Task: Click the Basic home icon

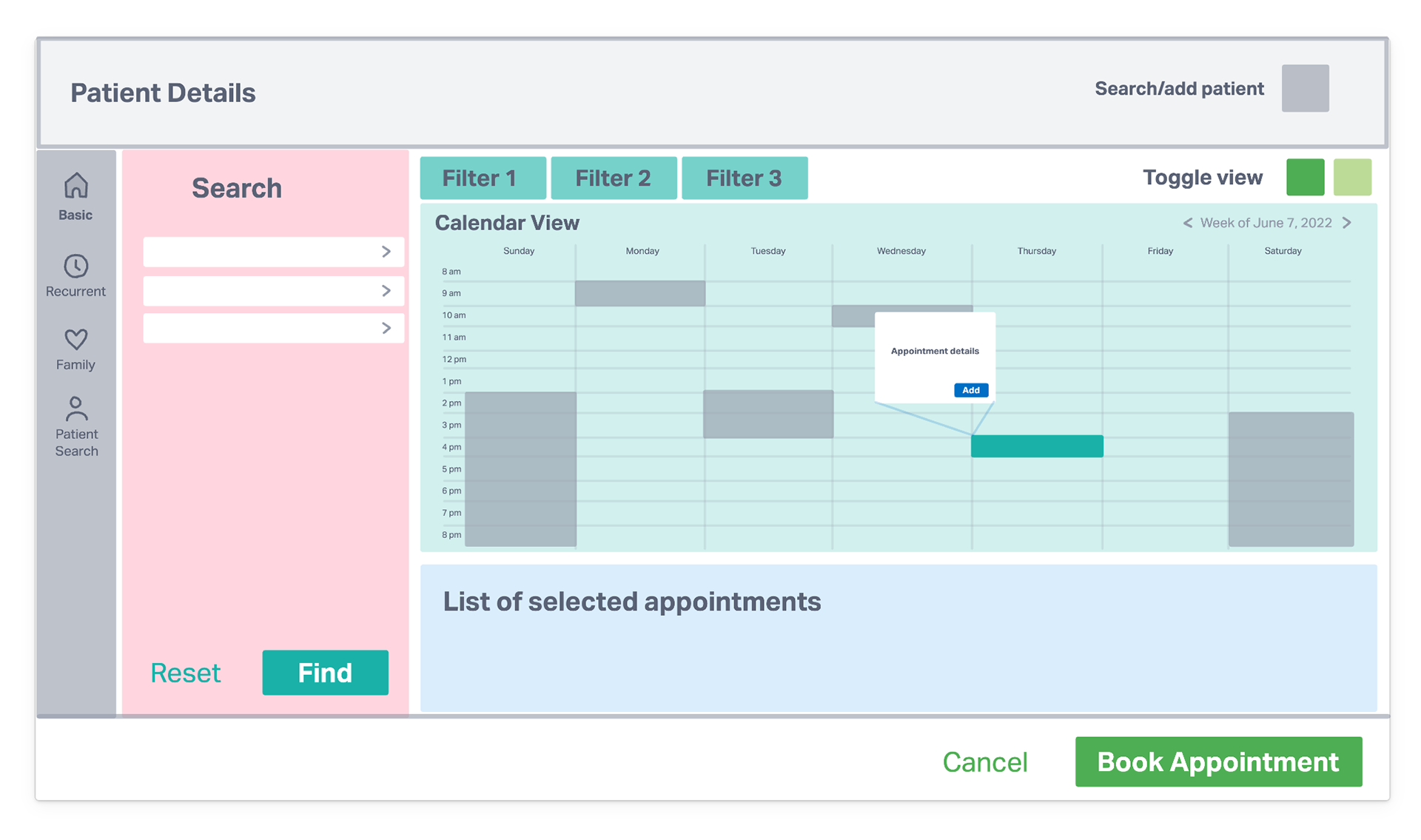Action: [x=75, y=187]
